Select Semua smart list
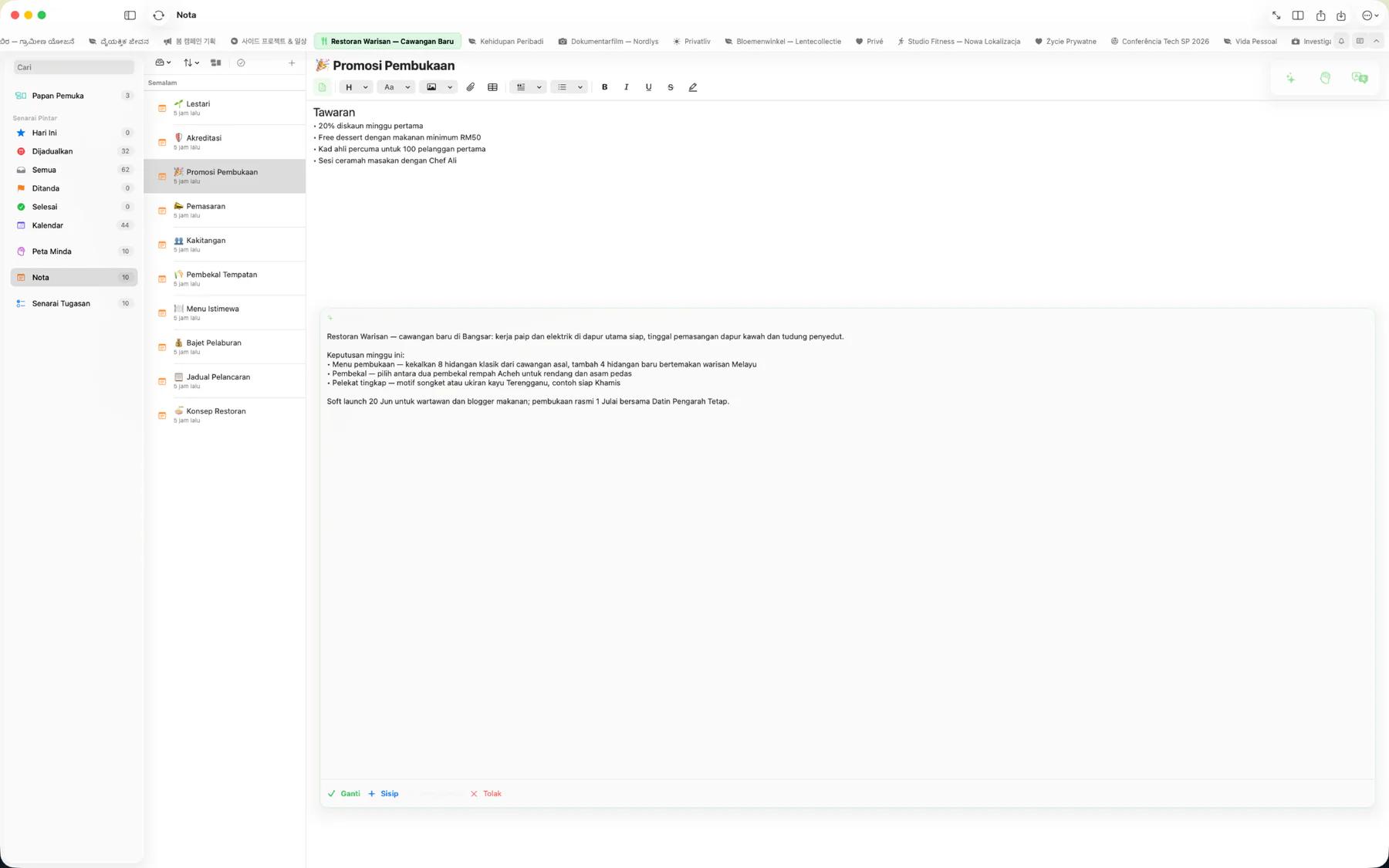Viewport: 1389px width, 868px height. click(x=74, y=170)
